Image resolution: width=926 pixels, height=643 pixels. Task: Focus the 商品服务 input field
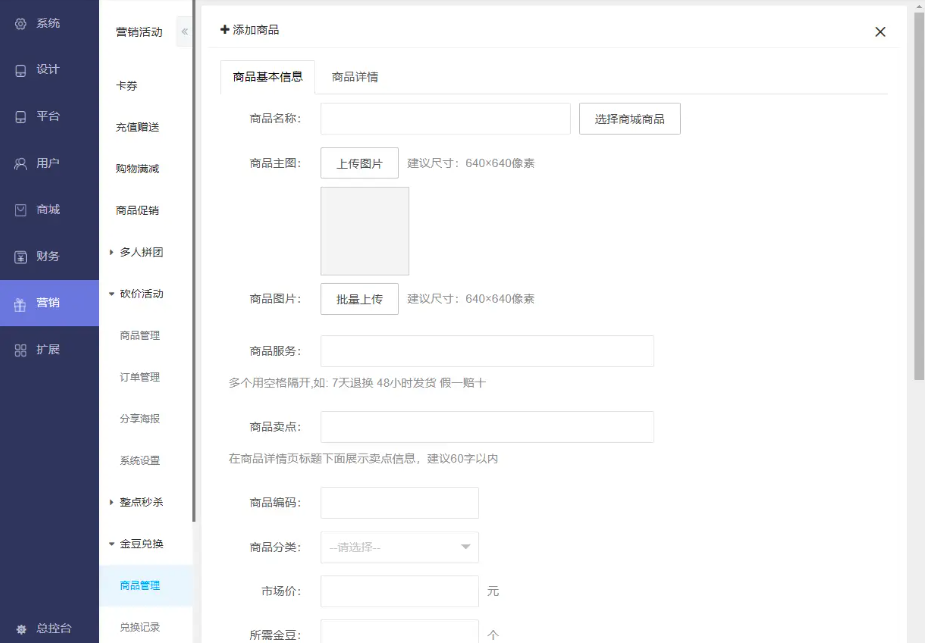tap(487, 351)
